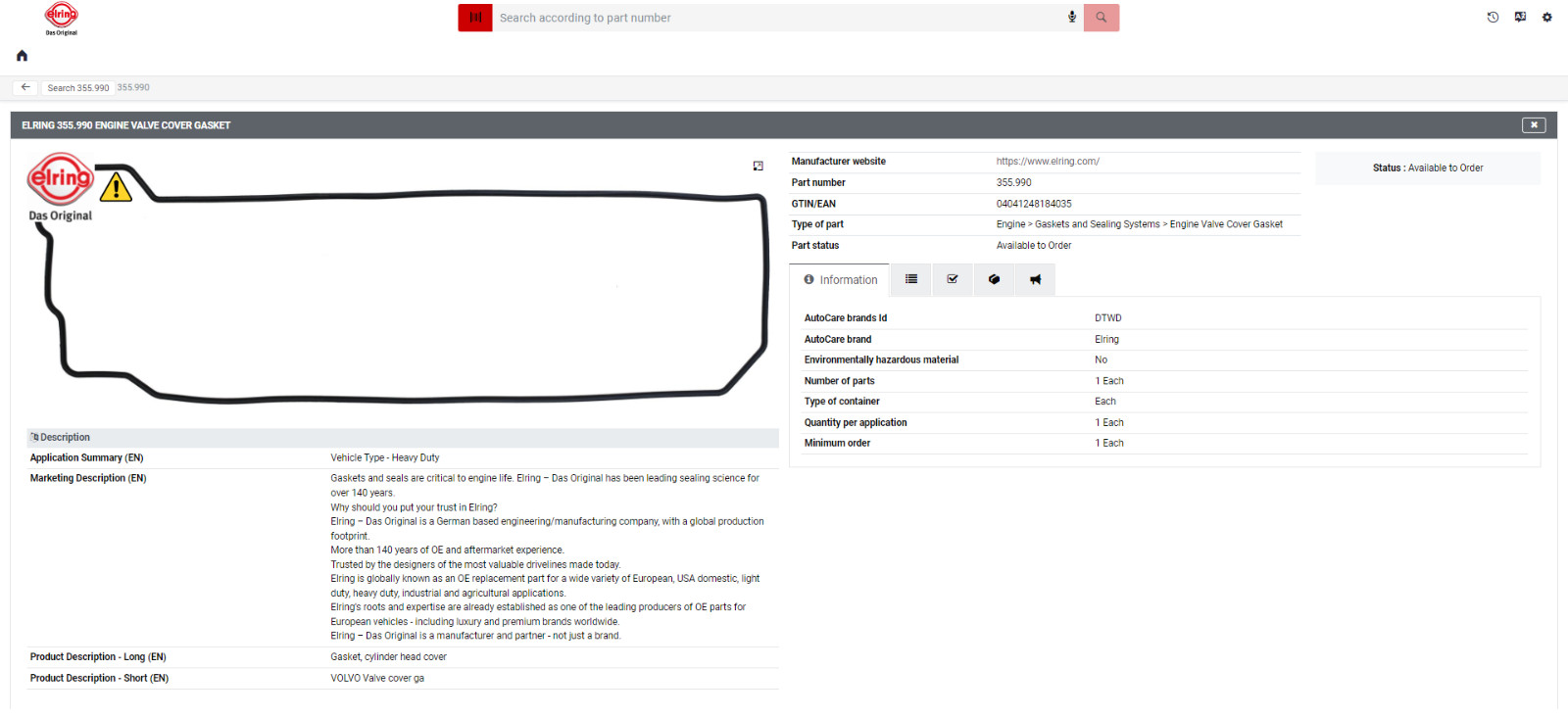Click the panel title 'ELRING 355.990 ENGINE VALVE COVER GASKET'
Screen dimensions: 1568x718
pos(126,125)
